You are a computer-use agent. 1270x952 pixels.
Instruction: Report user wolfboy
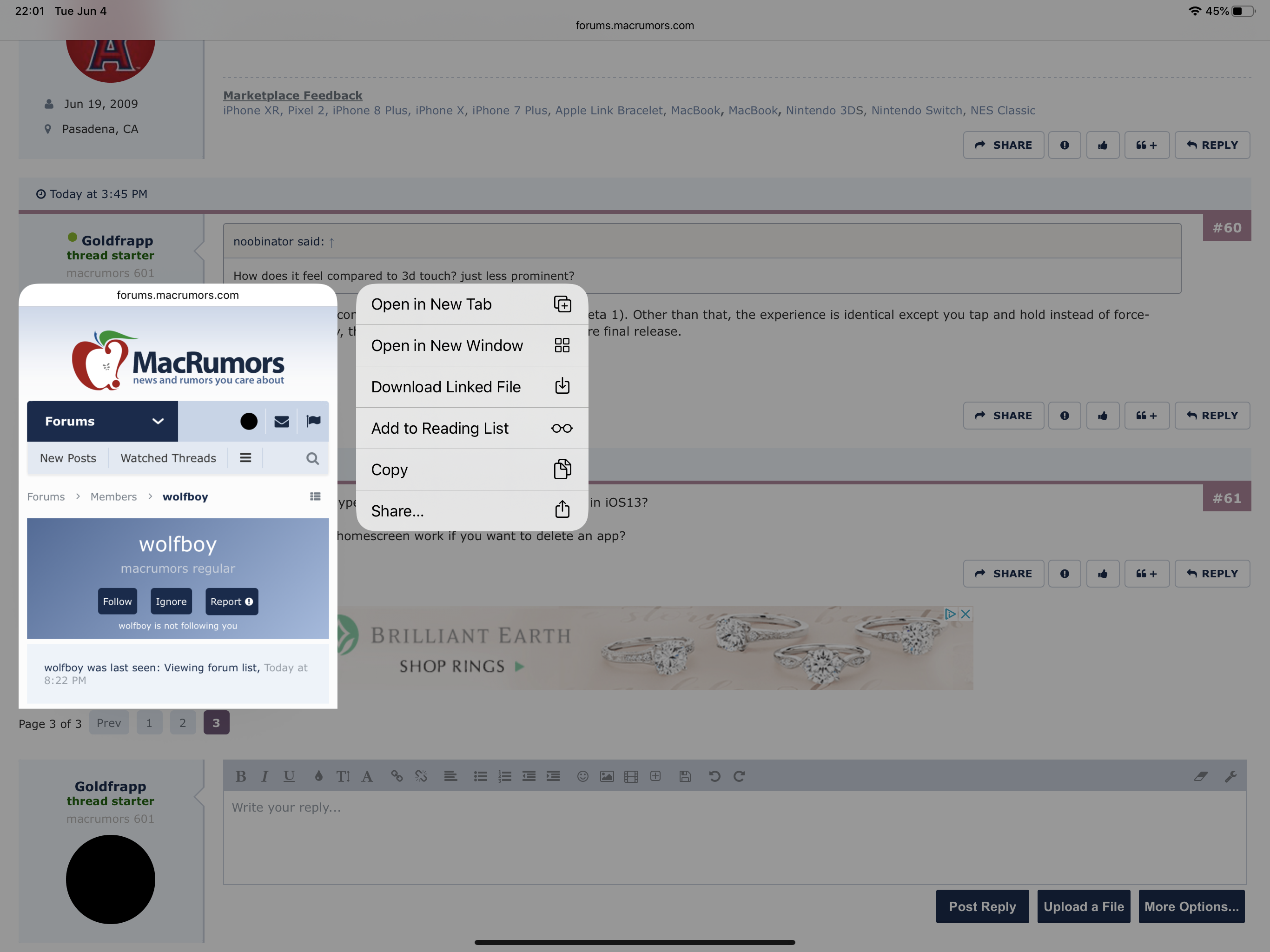[232, 601]
